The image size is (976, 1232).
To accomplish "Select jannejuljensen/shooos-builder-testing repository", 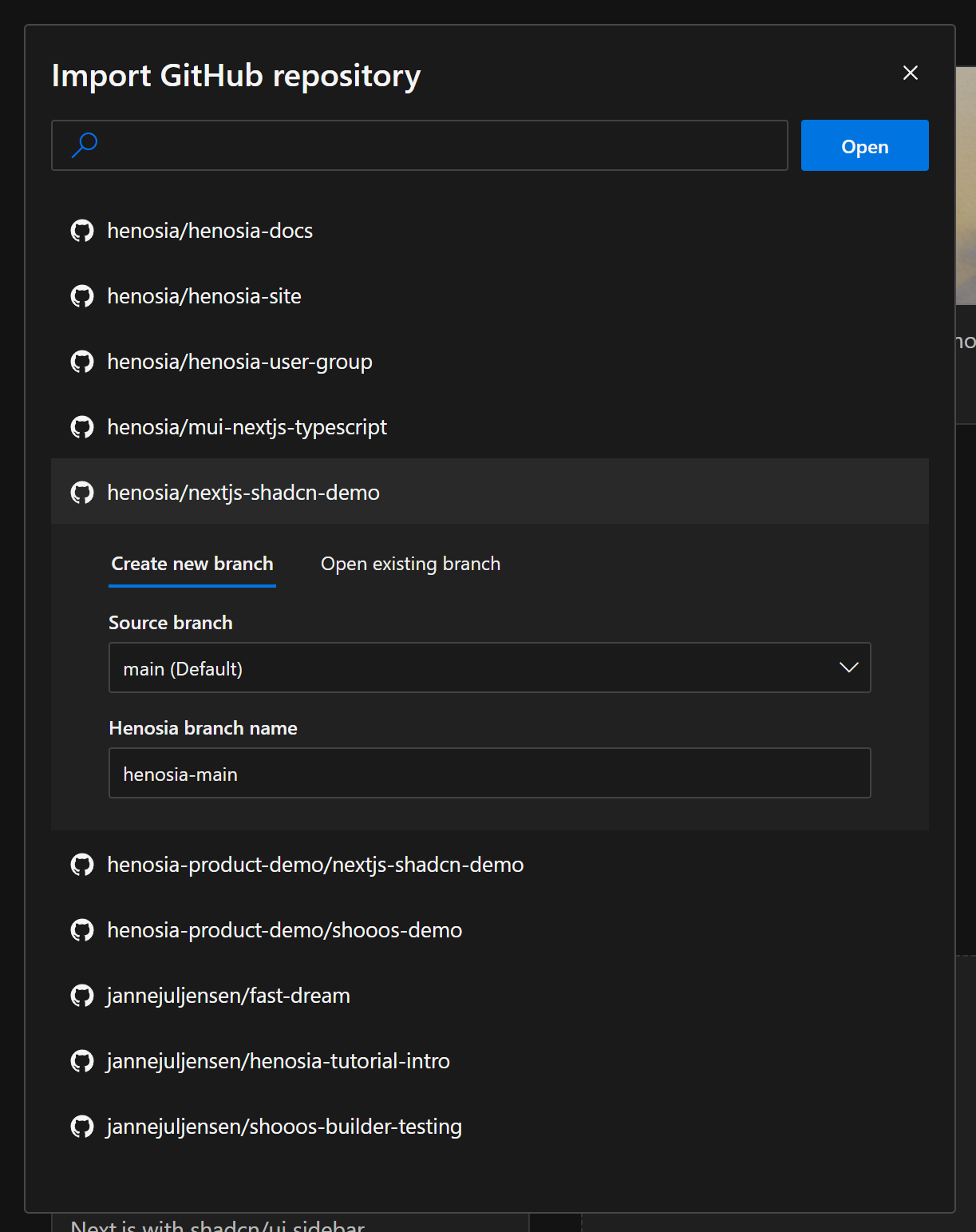I will [x=490, y=1127].
